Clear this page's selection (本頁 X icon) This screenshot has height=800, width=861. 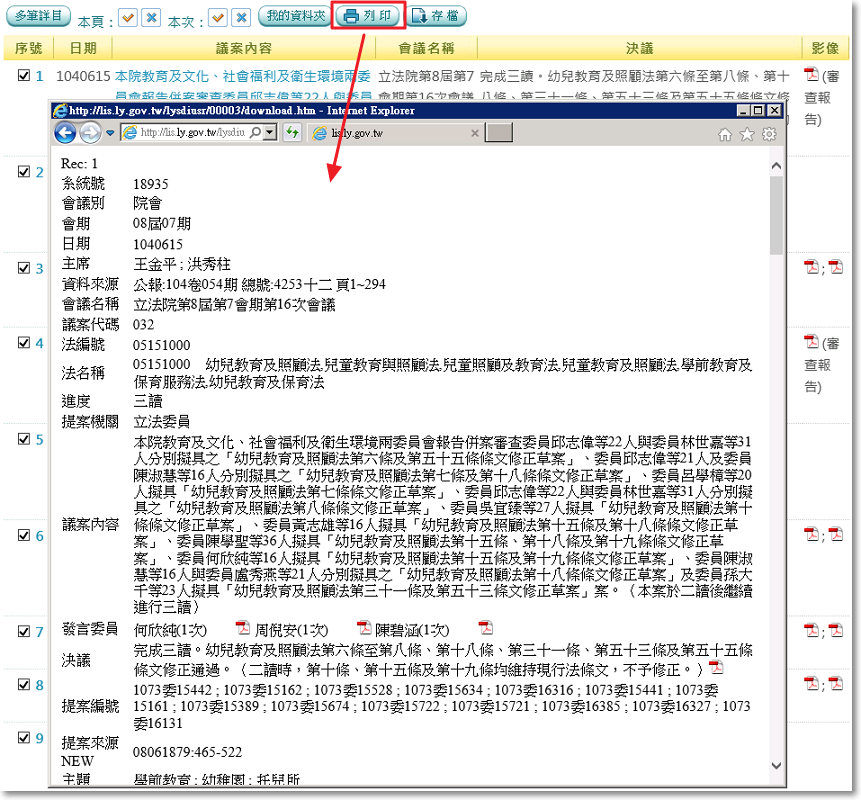(x=150, y=18)
